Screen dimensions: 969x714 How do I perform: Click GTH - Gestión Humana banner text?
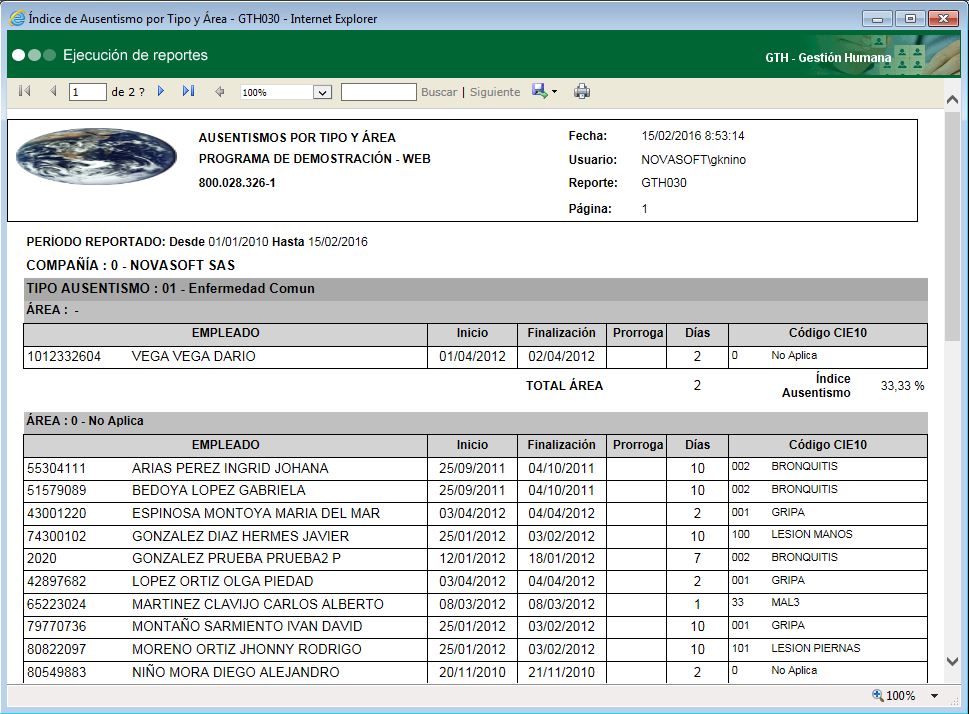pos(828,57)
